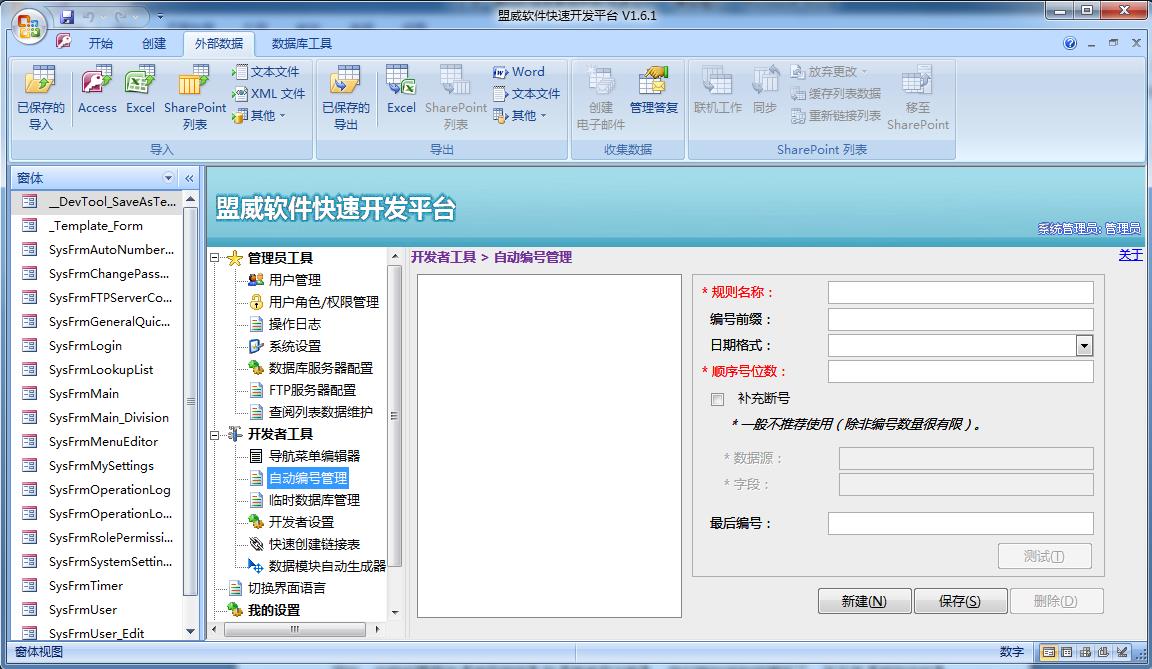Switch to Design view icon in status bar
1152x669 pixels.
click(1121, 652)
